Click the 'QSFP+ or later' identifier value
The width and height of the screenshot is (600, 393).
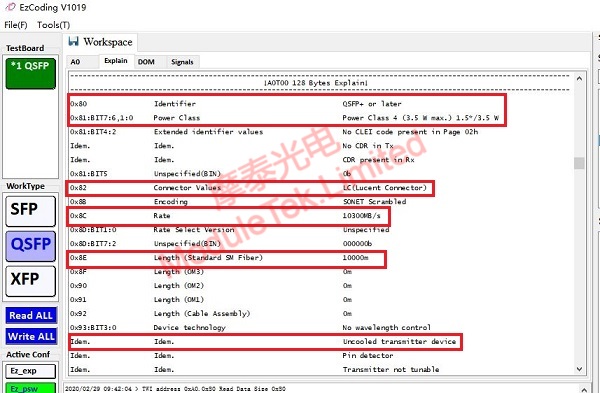point(372,104)
